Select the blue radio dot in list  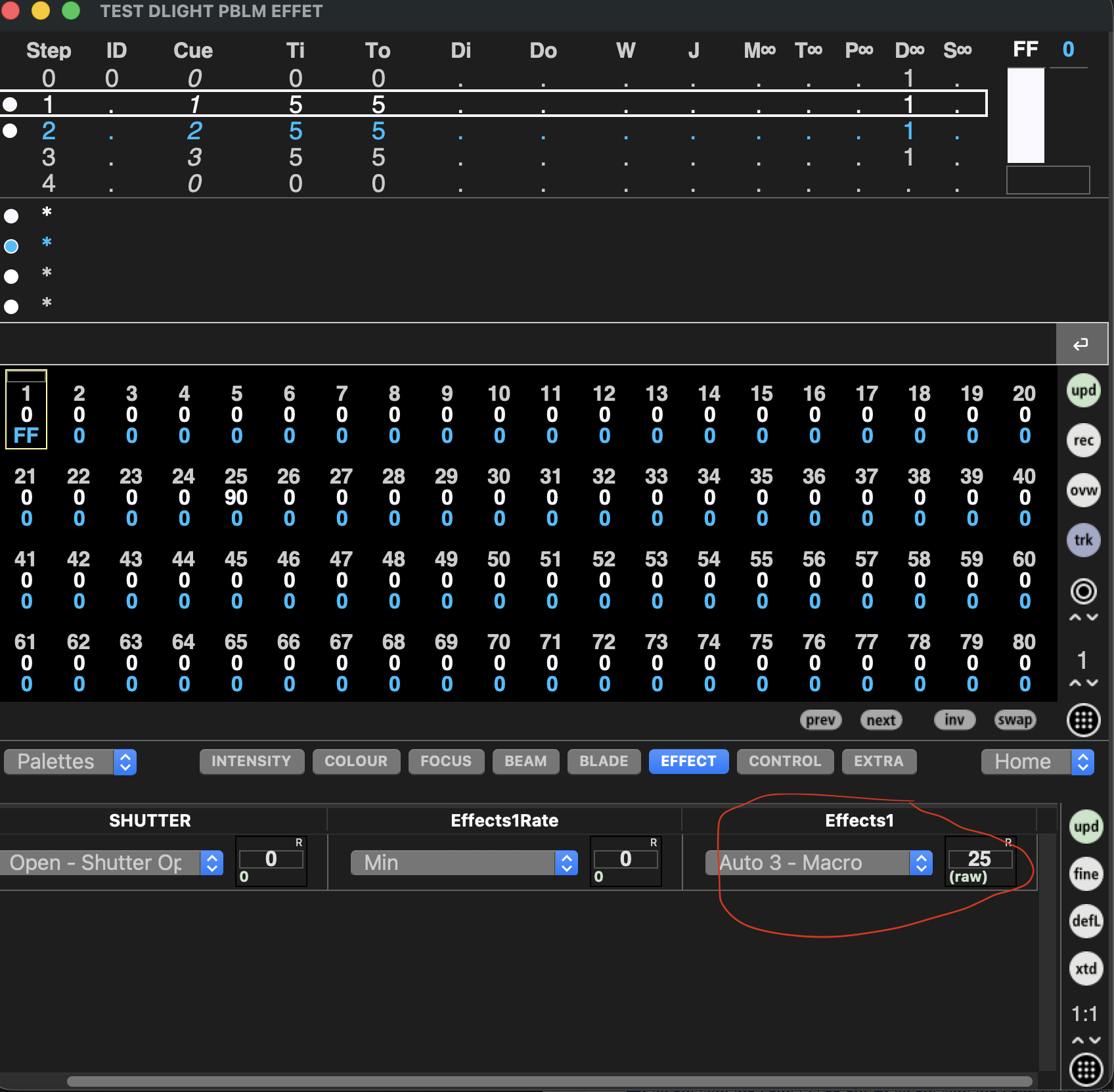[x=11, y=246]
